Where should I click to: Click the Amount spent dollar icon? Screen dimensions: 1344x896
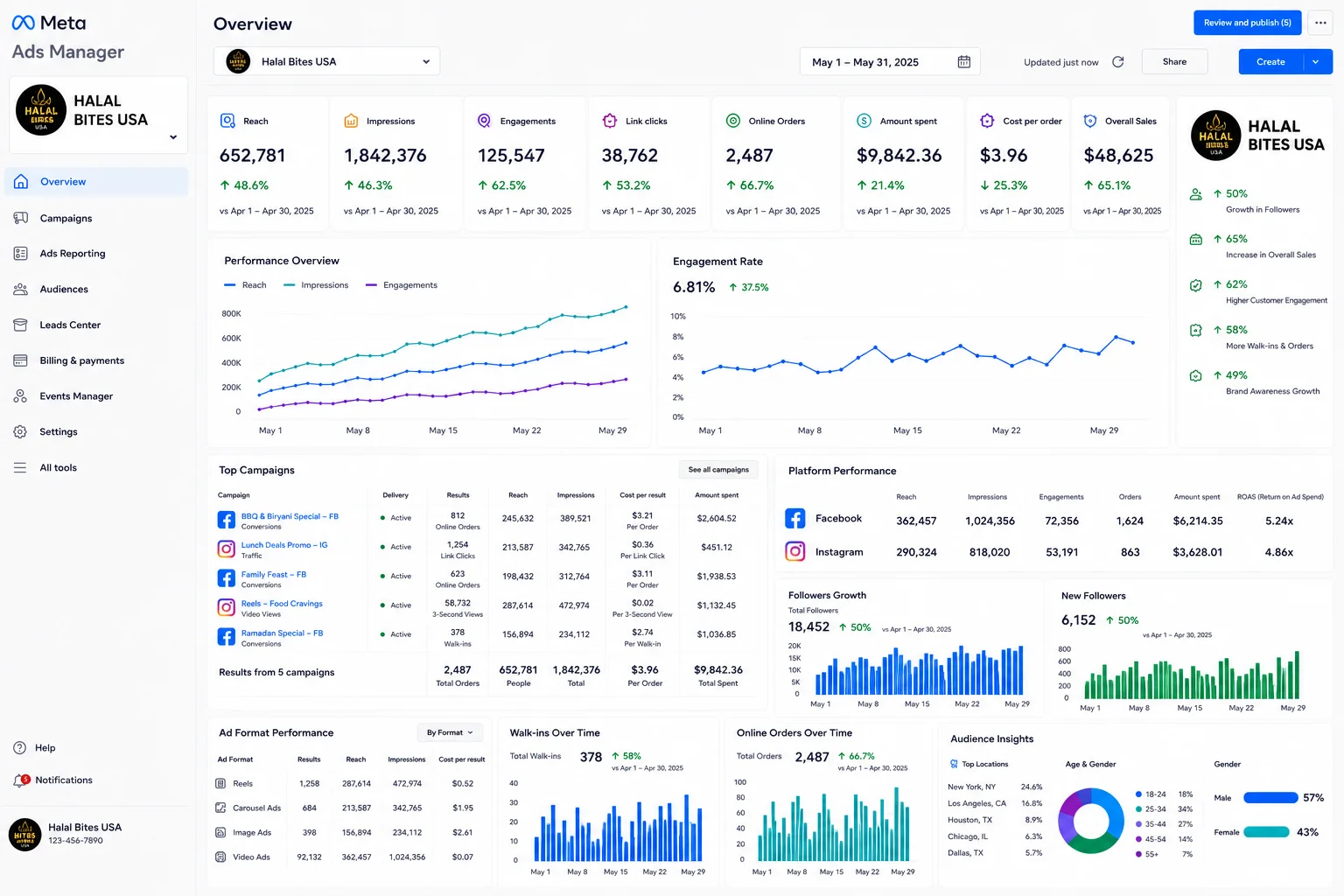tap(864, 121)
